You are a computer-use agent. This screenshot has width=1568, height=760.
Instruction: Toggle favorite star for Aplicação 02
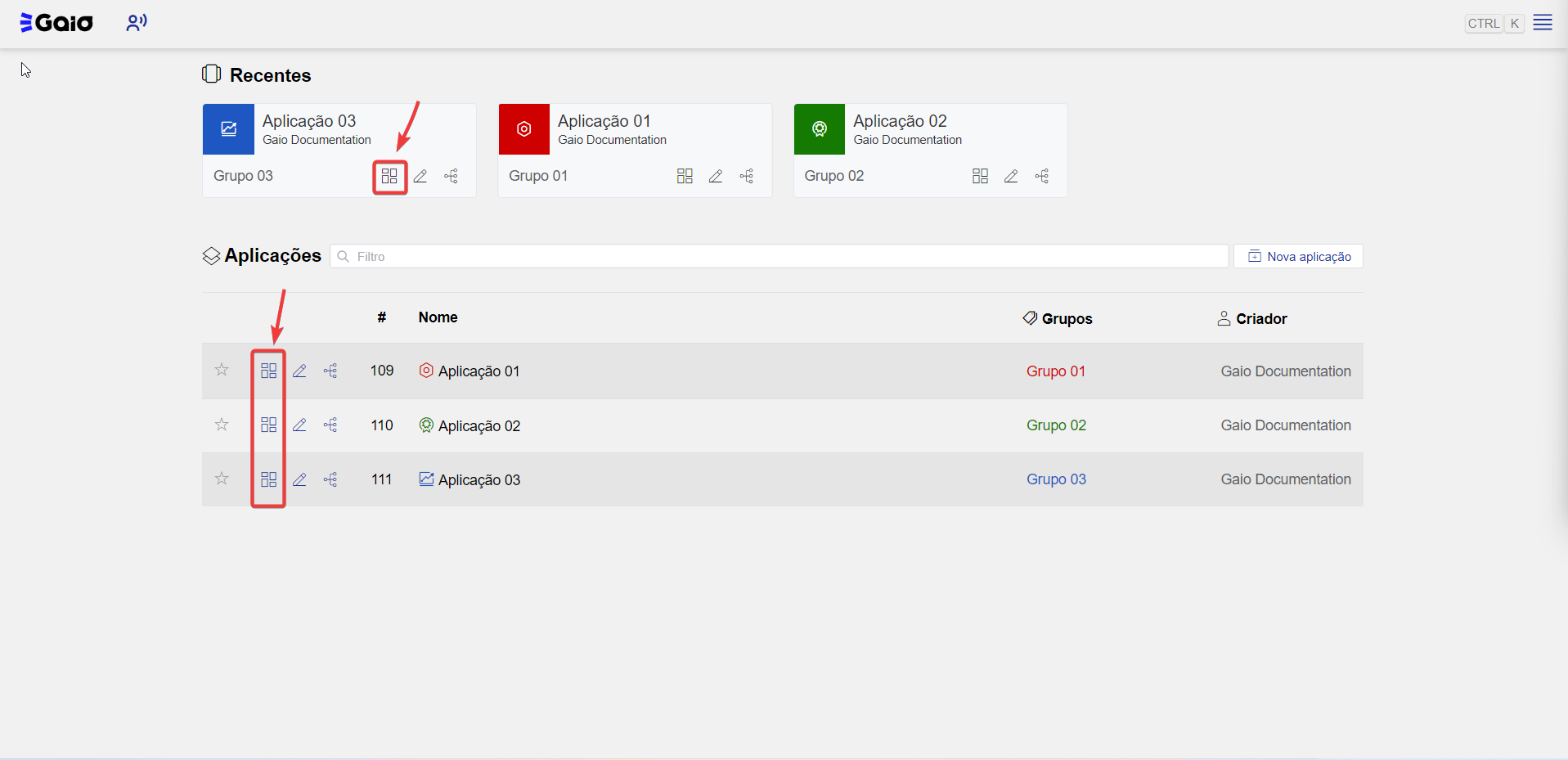coord(222,424)
